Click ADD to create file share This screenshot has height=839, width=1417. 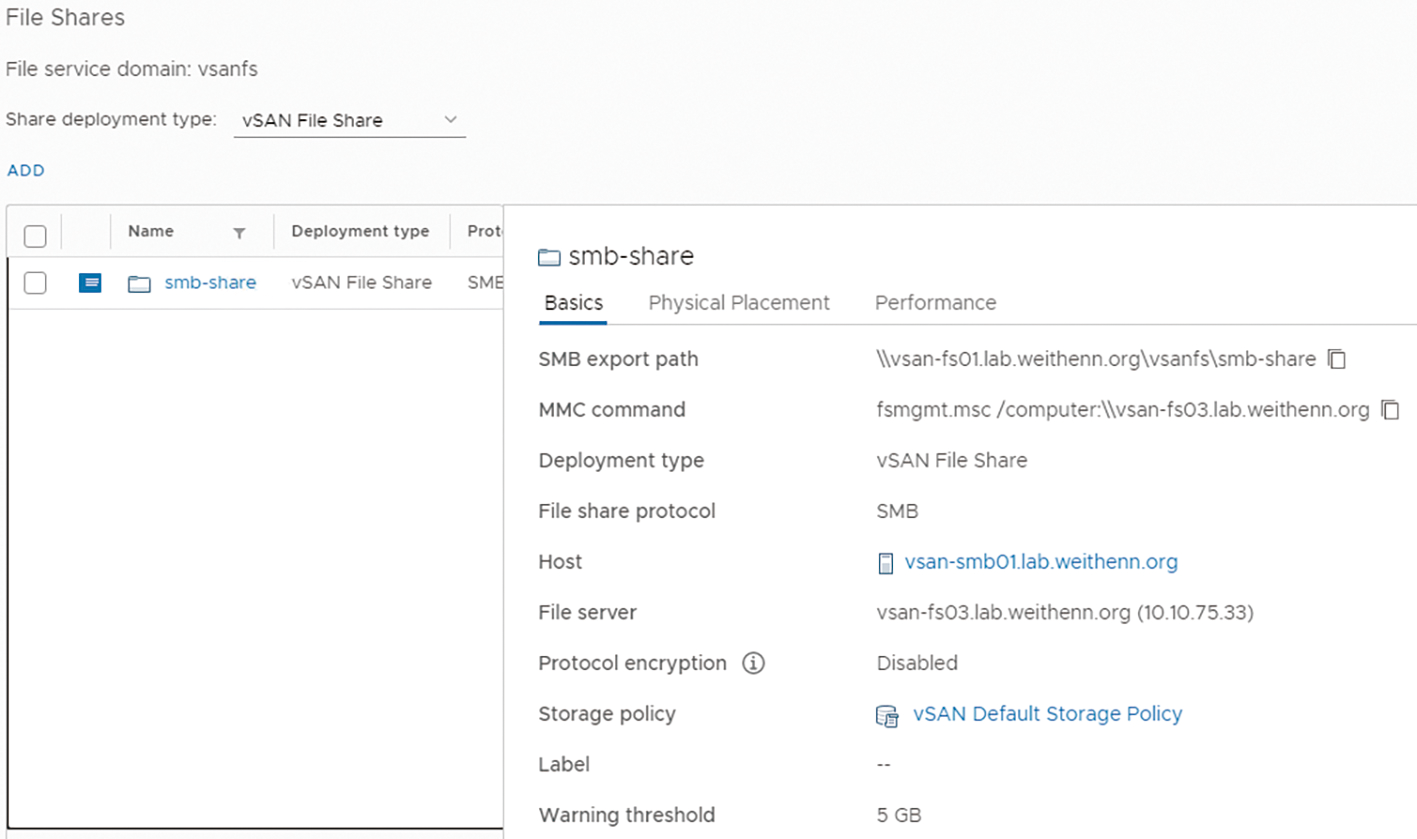coord(26,171)
